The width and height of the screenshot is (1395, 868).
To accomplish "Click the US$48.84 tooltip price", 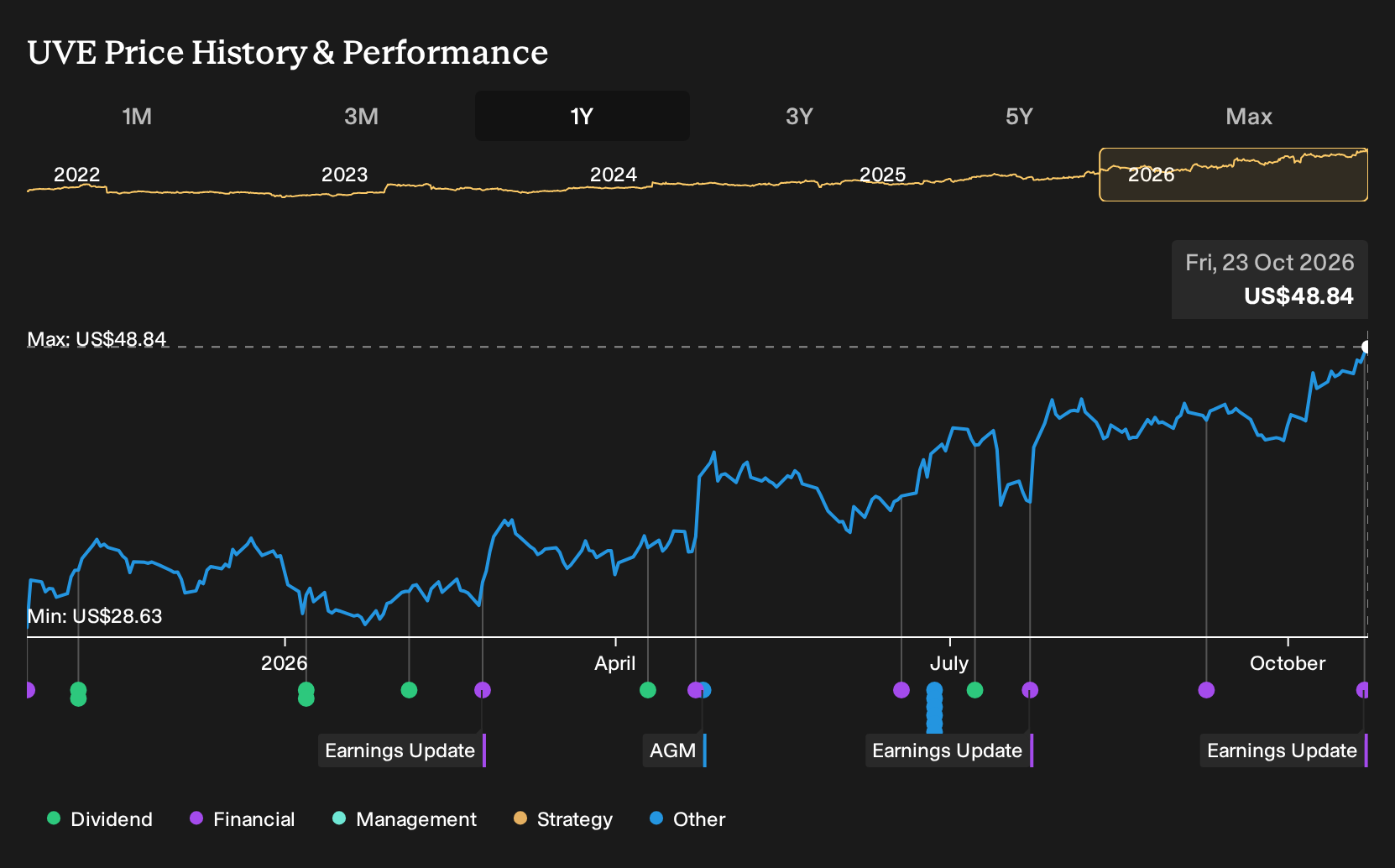I will pyautogui.click(x=1299, y=296).
